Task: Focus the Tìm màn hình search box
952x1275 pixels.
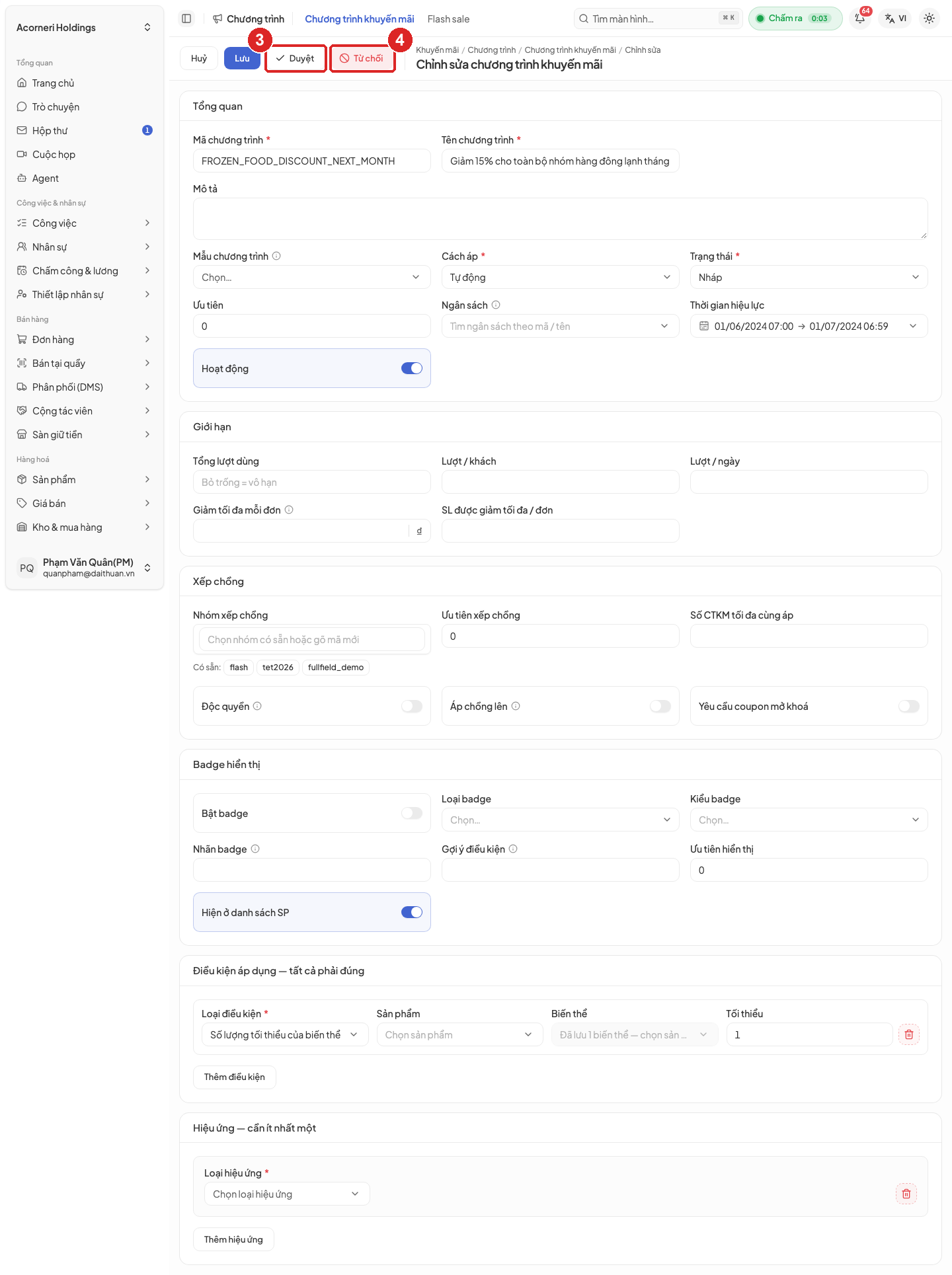Action: coord(658,19)
